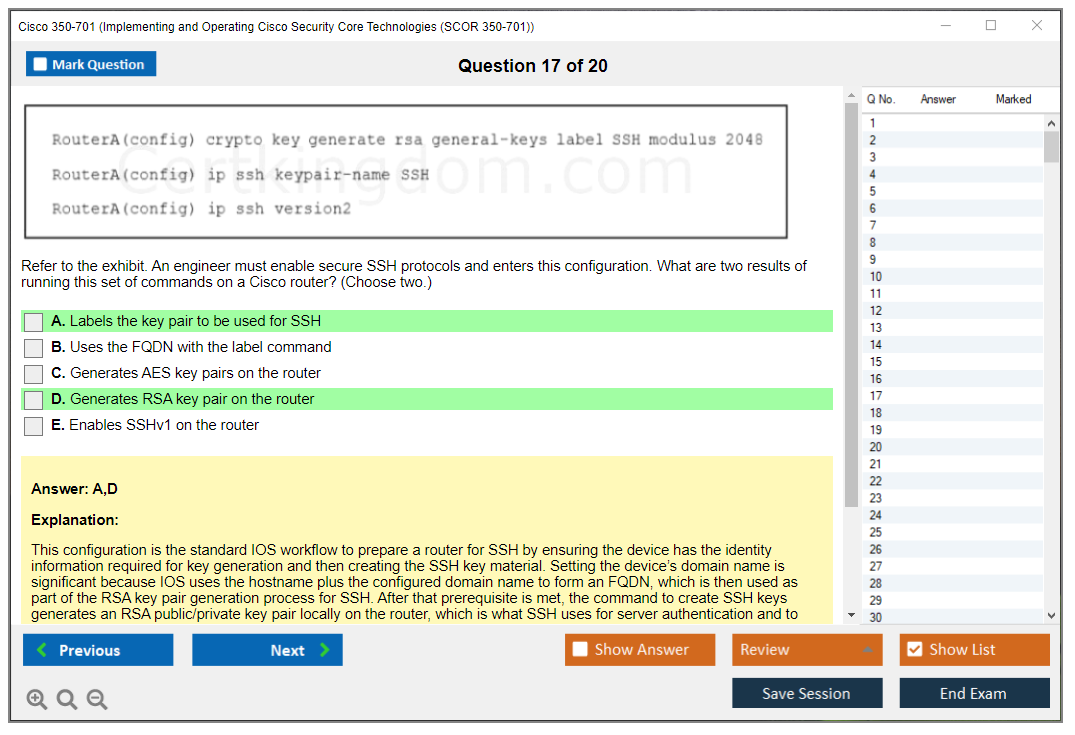Close the exam window
Screen dimensions: 1075x735
1037,26
